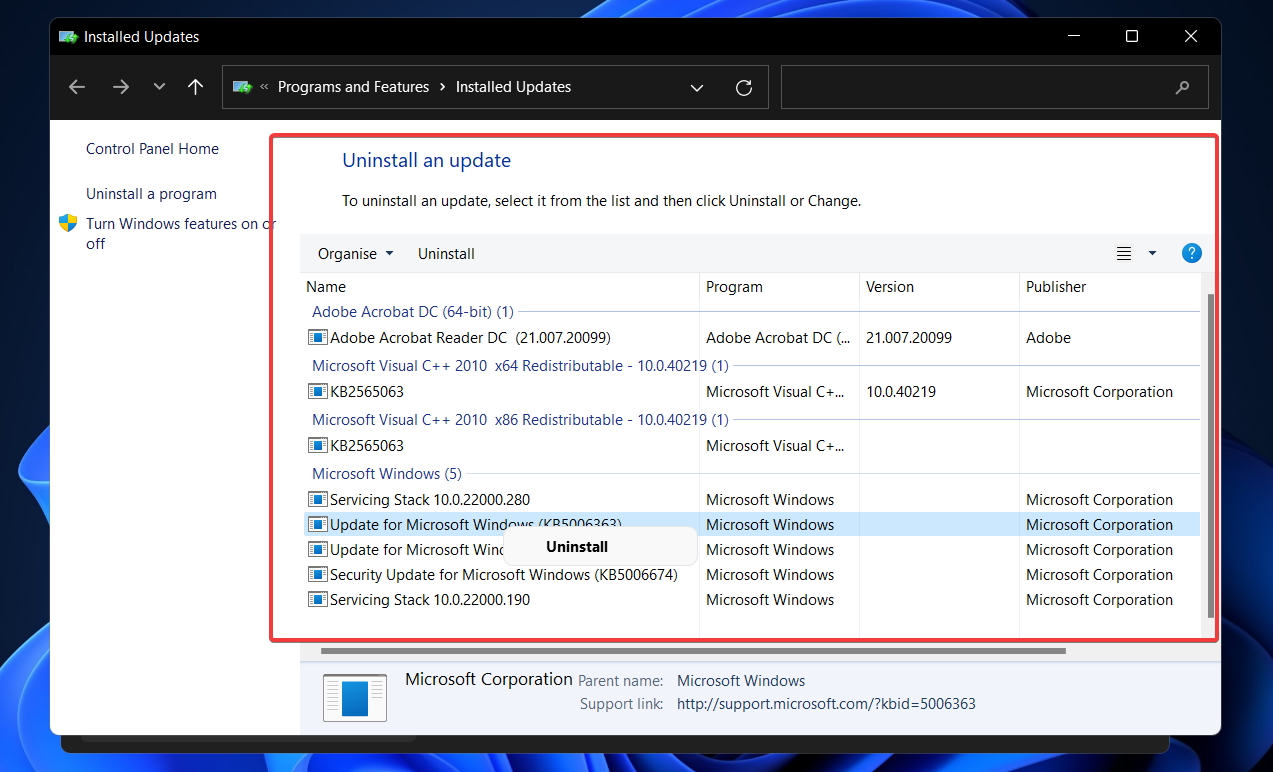Navigate to Programs and Features breadcrumb
1273x772 pixels.
[353, 87]
